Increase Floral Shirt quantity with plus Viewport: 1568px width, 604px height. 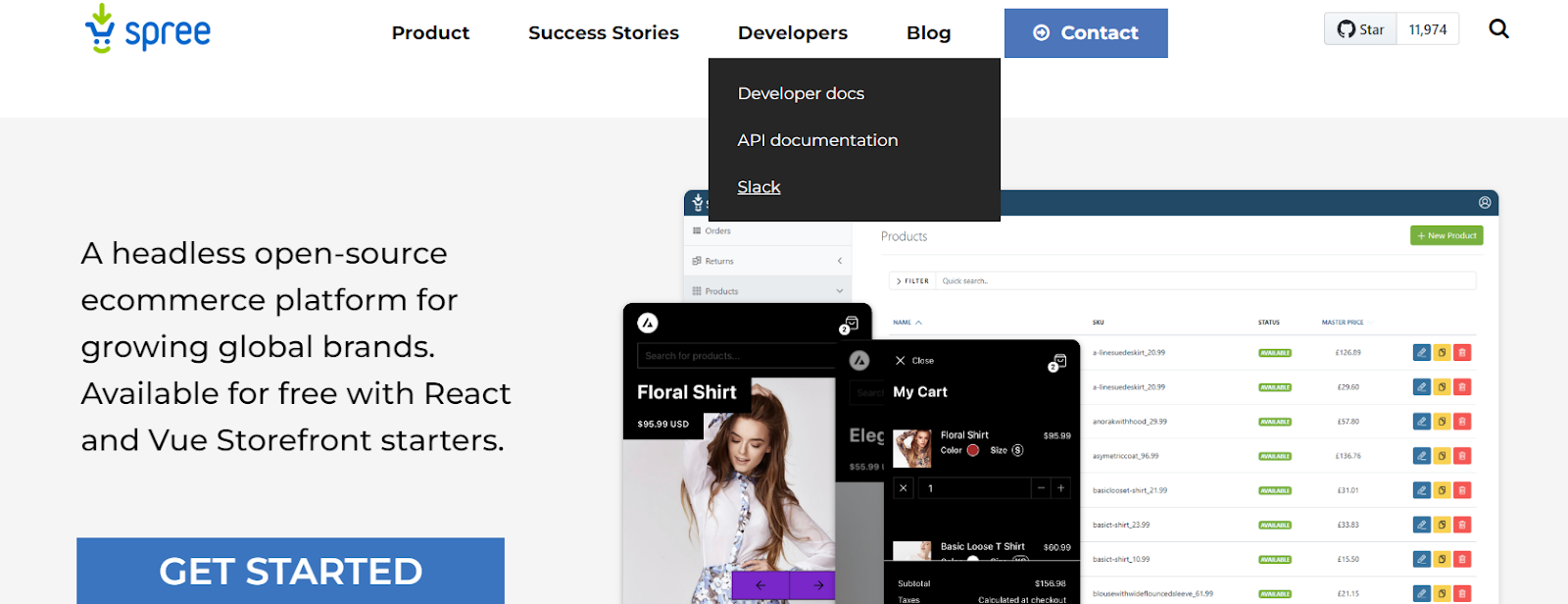tap(1060, 488)
